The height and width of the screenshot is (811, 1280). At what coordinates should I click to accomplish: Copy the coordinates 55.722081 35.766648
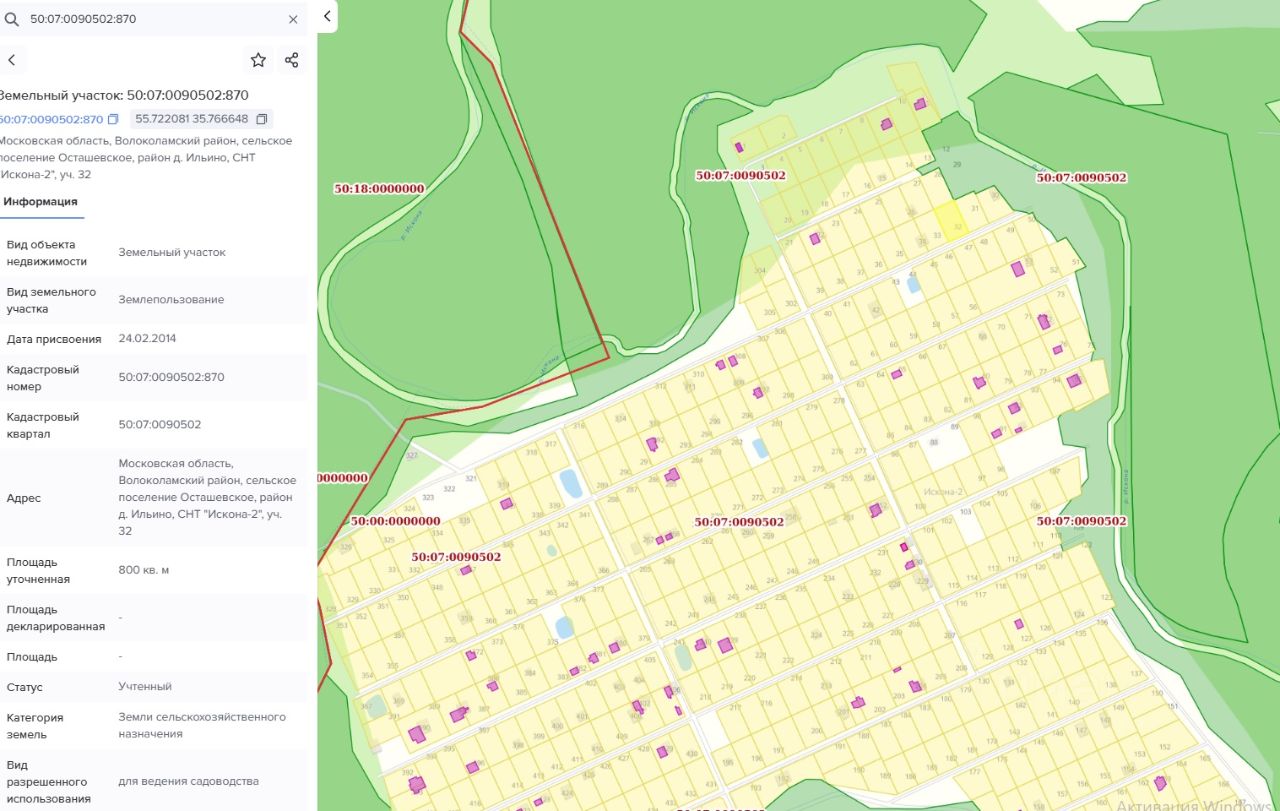pyautogui.click(x=262, y=119)
